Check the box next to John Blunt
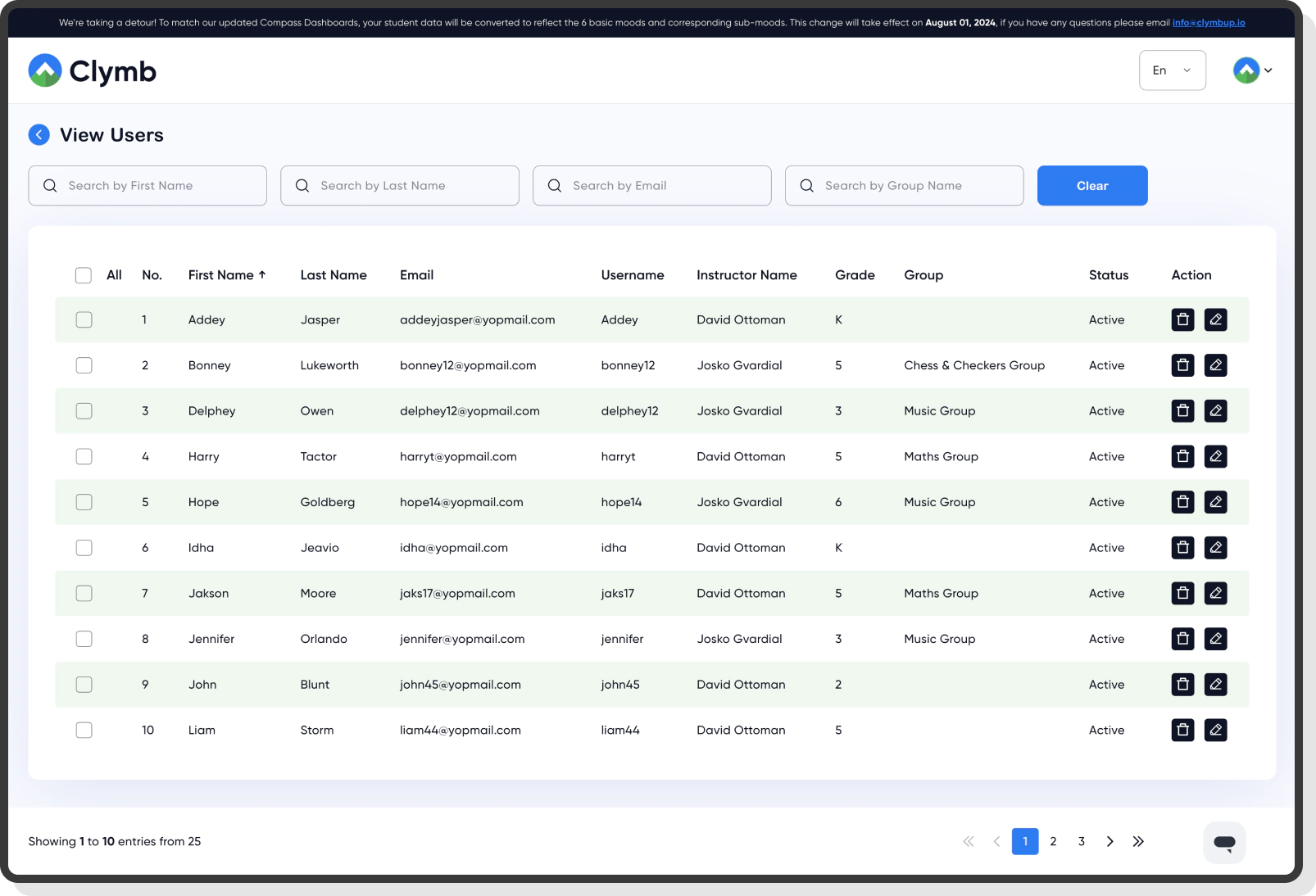This screenshot has height=896, width=1316. [x=84, y=685]
